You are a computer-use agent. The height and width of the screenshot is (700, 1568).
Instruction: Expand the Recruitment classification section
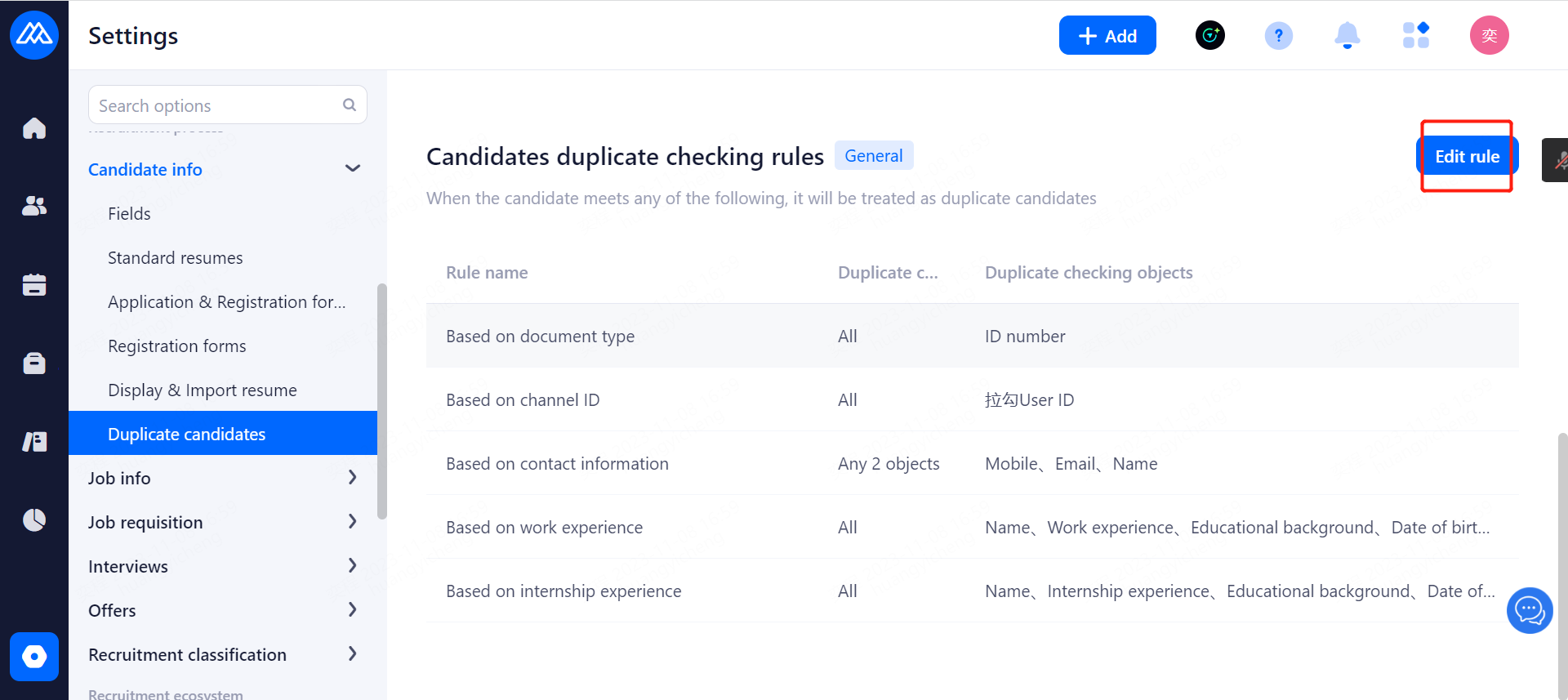click(352, 653)
